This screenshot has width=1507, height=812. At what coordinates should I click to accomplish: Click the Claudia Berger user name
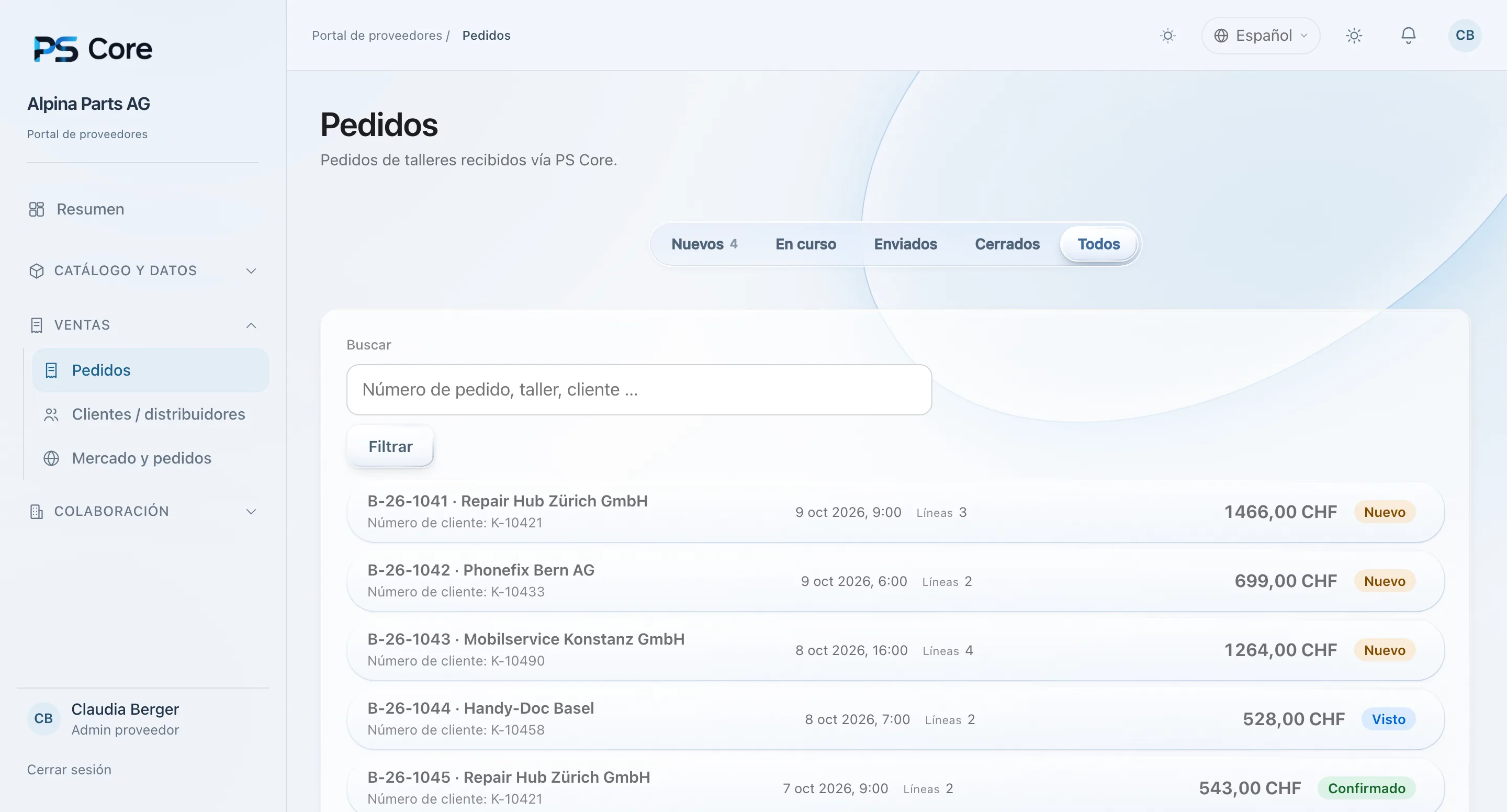pyautogui.click(x=125, y=709)
